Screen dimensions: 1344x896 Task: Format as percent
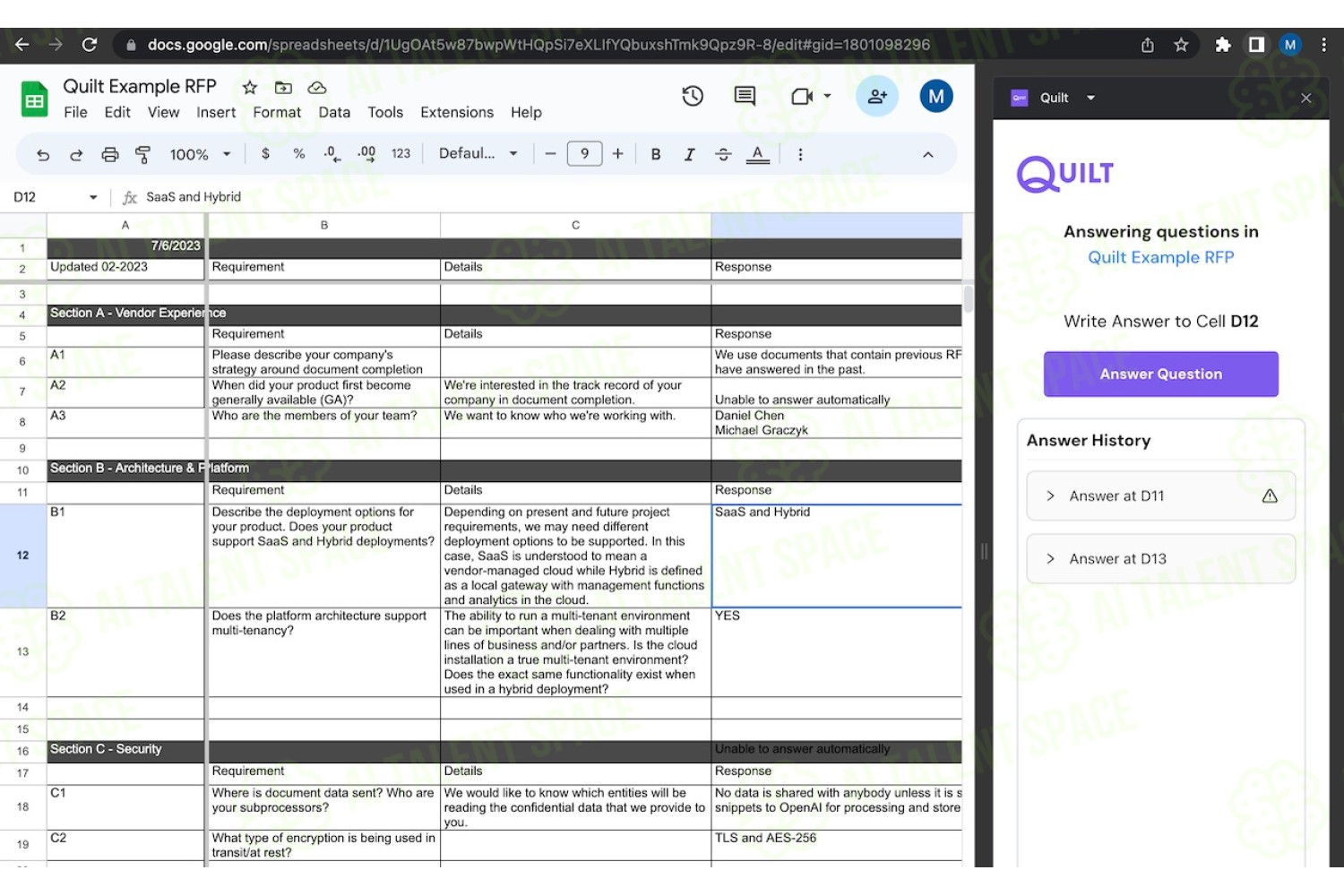point(299,154)
